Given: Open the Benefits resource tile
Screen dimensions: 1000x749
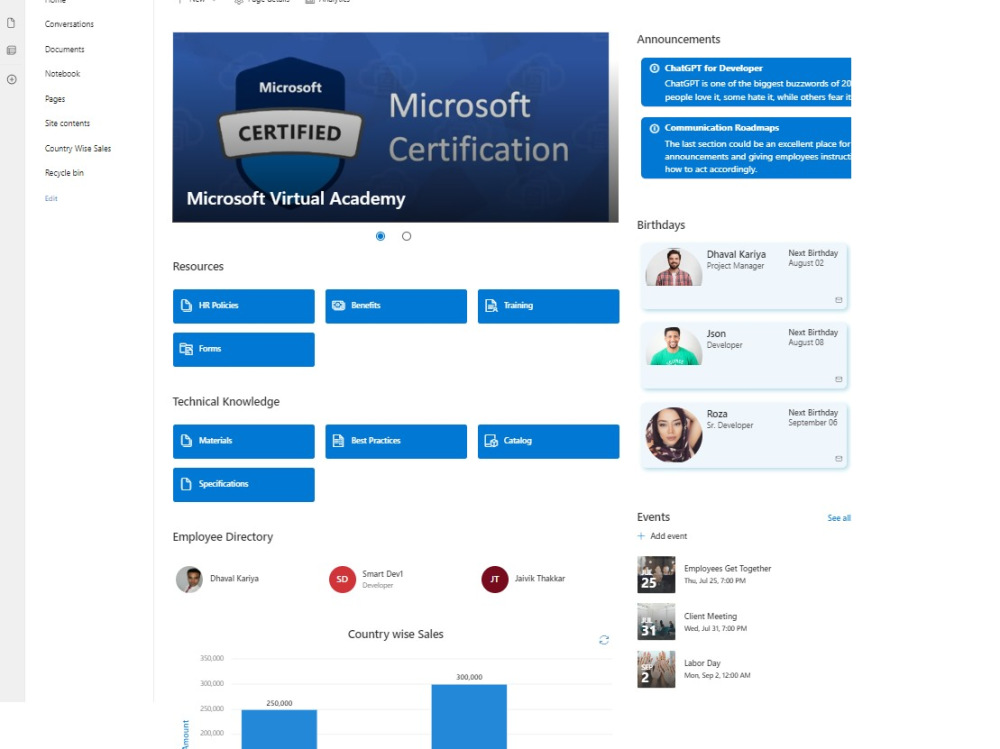Looking at the screenshot, I should (x=396, y=306).
